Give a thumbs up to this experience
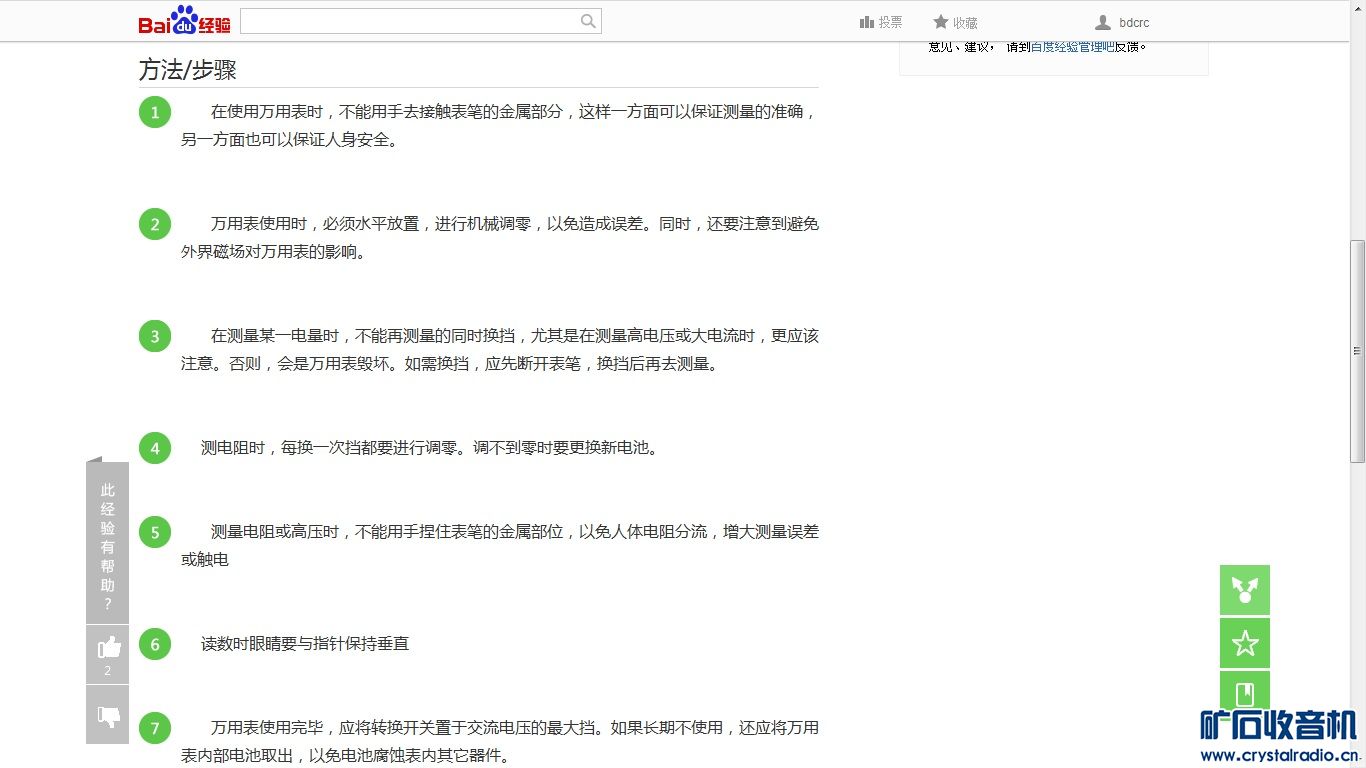 point(108,654)
